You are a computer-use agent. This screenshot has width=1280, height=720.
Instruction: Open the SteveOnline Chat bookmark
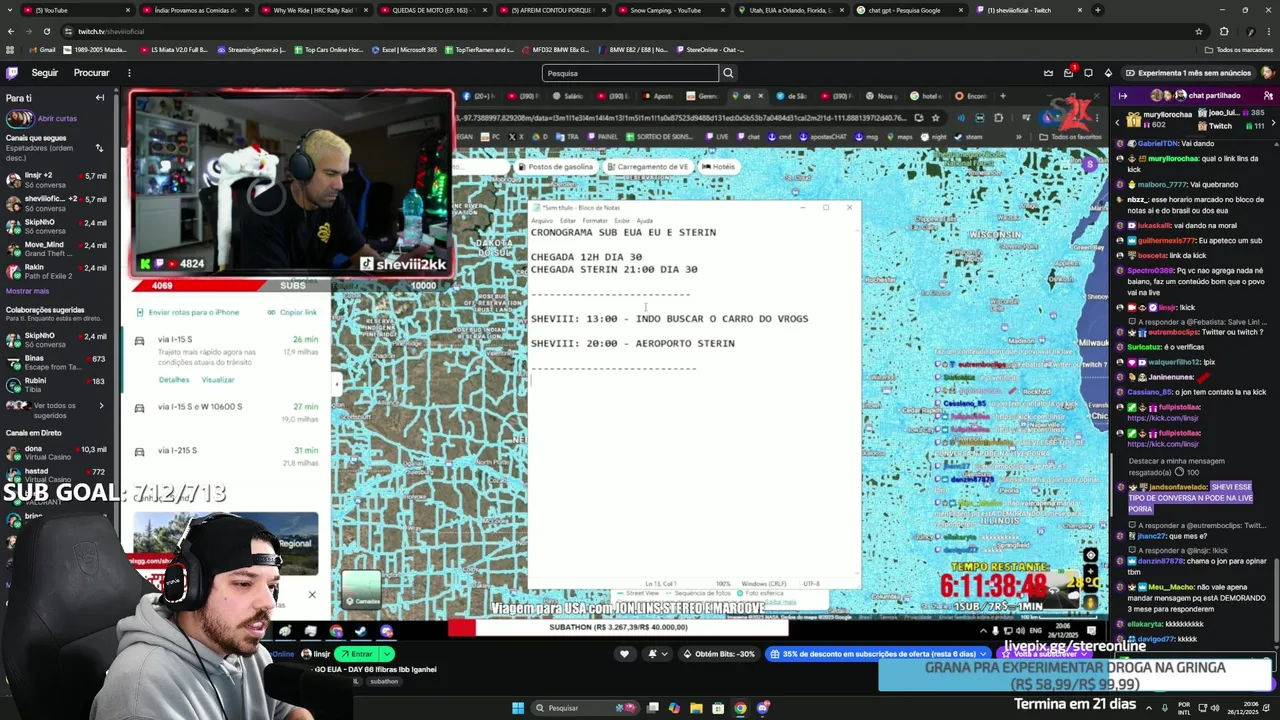[712, 50]
